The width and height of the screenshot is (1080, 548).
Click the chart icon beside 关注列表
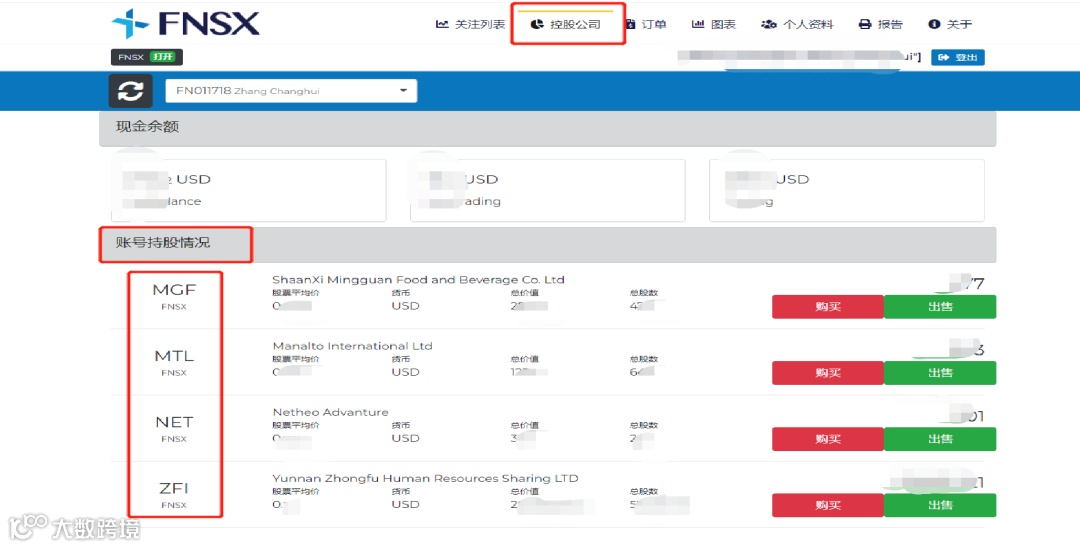(442, 24)
